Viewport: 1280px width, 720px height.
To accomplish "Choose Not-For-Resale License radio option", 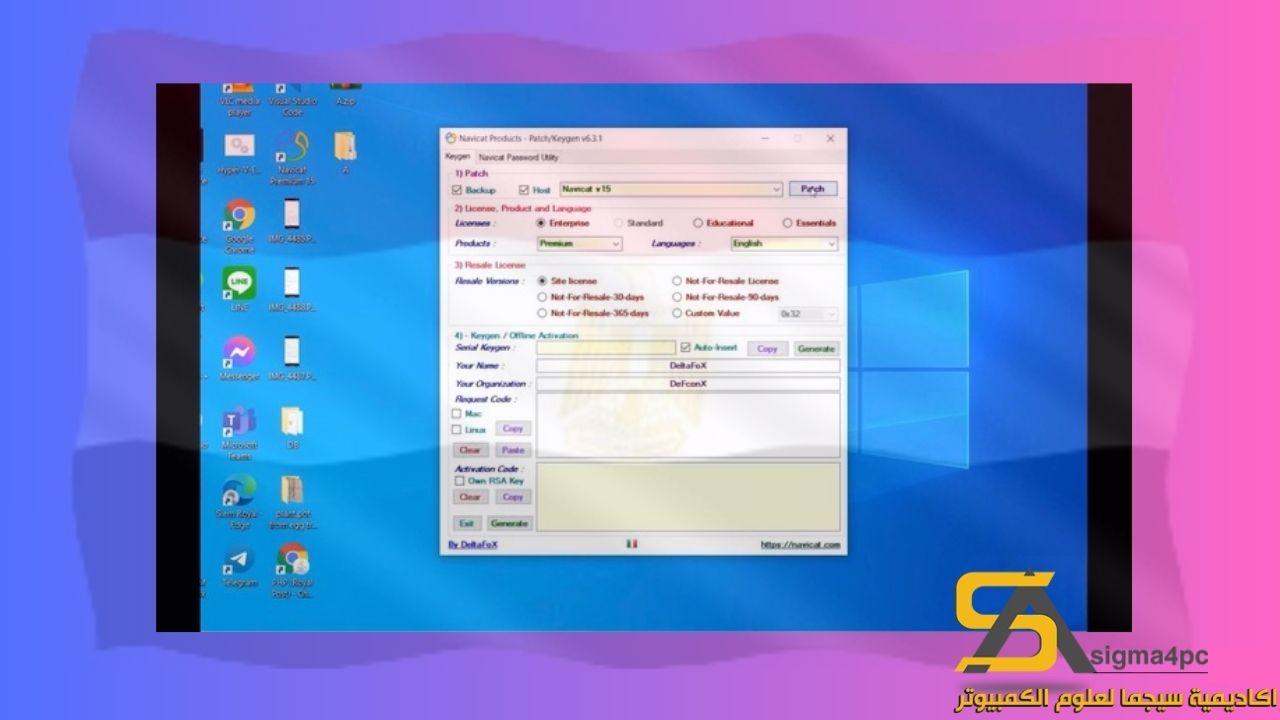I will point(677,281).
